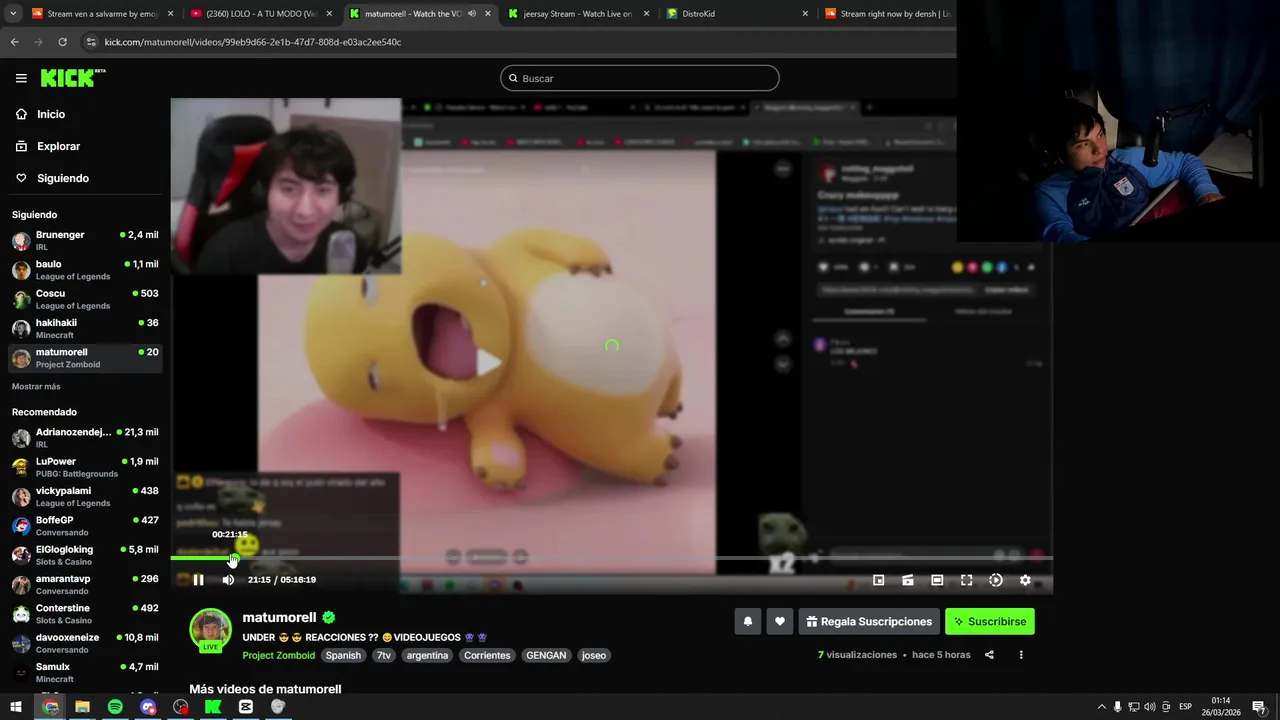
Task: Click Regala Suscripciones button
Action: coord(869,621)
